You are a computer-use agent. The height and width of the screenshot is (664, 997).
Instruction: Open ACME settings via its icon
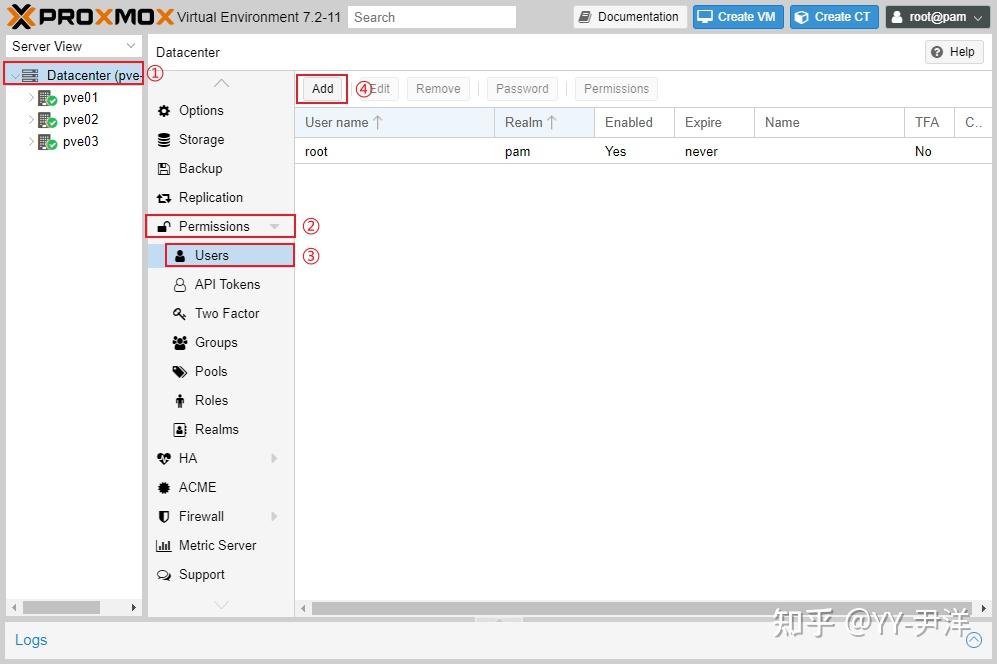click(163, 487)
